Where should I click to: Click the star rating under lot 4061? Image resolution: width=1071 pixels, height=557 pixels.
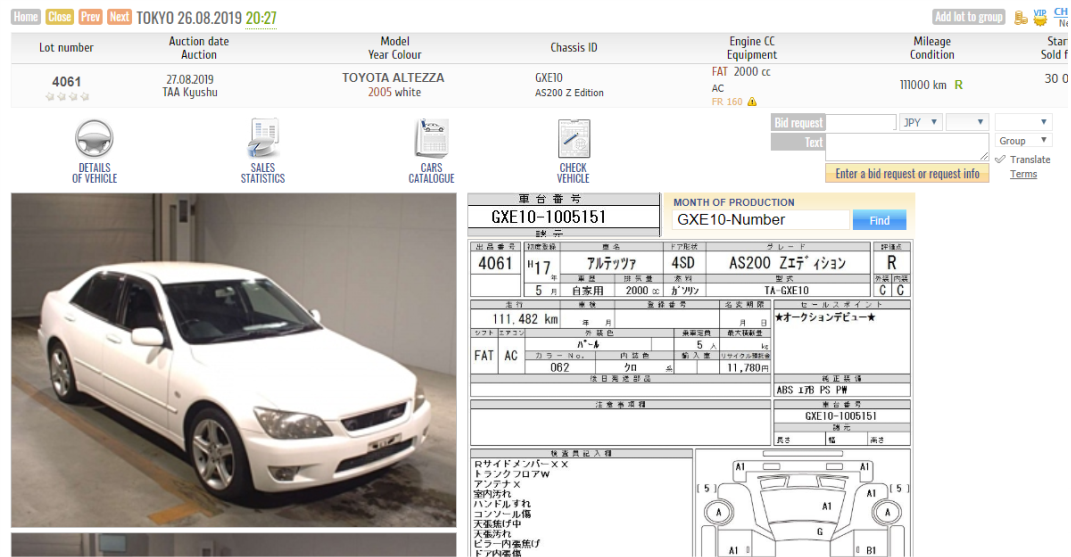pos(66,97)
